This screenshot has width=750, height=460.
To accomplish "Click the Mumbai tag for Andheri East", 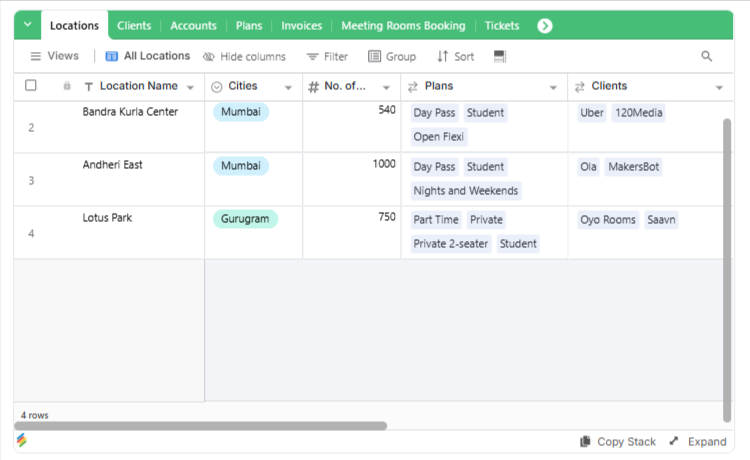I will (x=241, y=166).
